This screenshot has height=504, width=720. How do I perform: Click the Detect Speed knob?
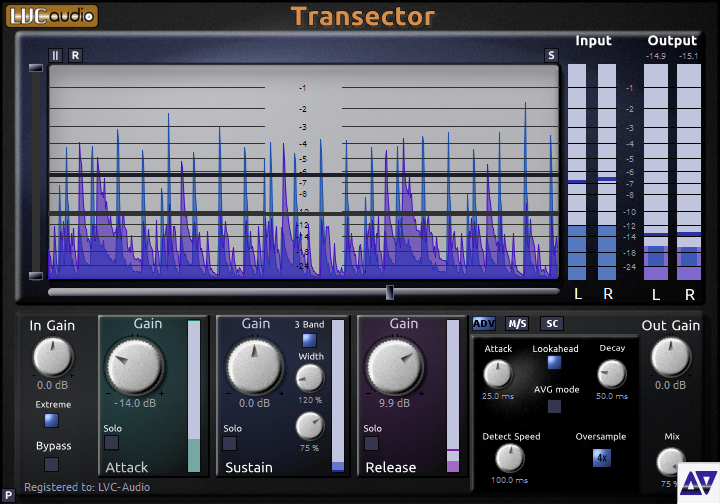tap(510, 458)
